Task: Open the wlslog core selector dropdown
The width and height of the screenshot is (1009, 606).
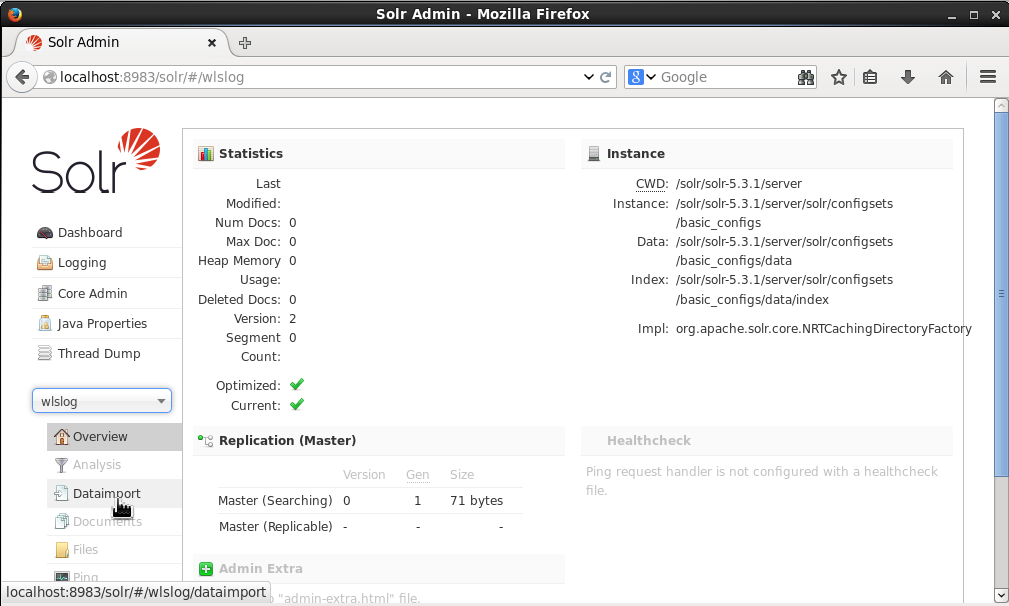Action: click(x=102, y=401)
